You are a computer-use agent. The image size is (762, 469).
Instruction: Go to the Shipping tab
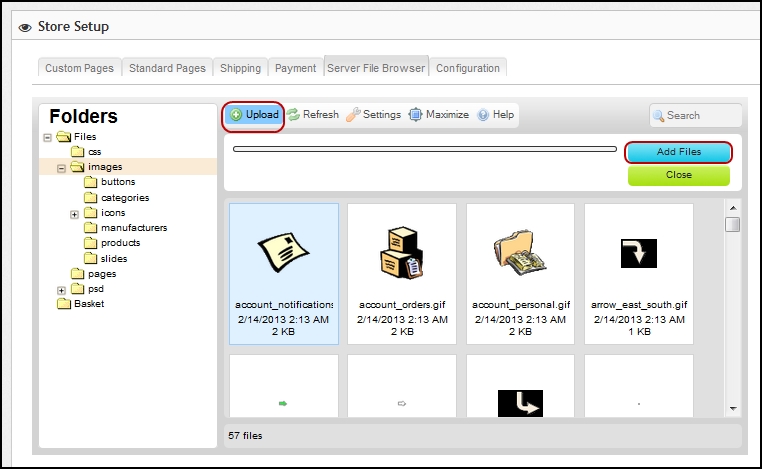tap(241, 68)
